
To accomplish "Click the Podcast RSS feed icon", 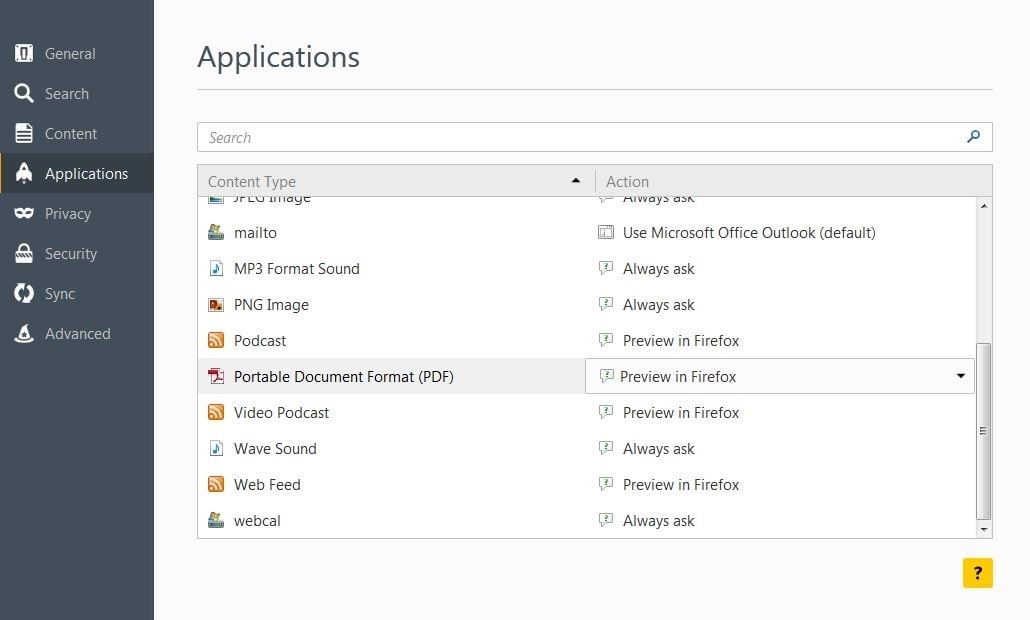I will click(216, 340).
